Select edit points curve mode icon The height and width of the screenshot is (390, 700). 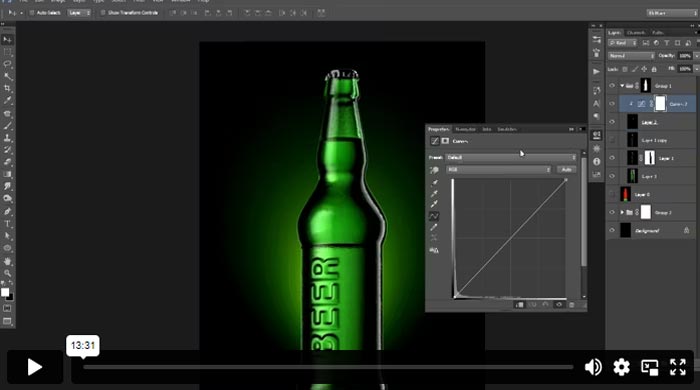[x=434, y=216]
